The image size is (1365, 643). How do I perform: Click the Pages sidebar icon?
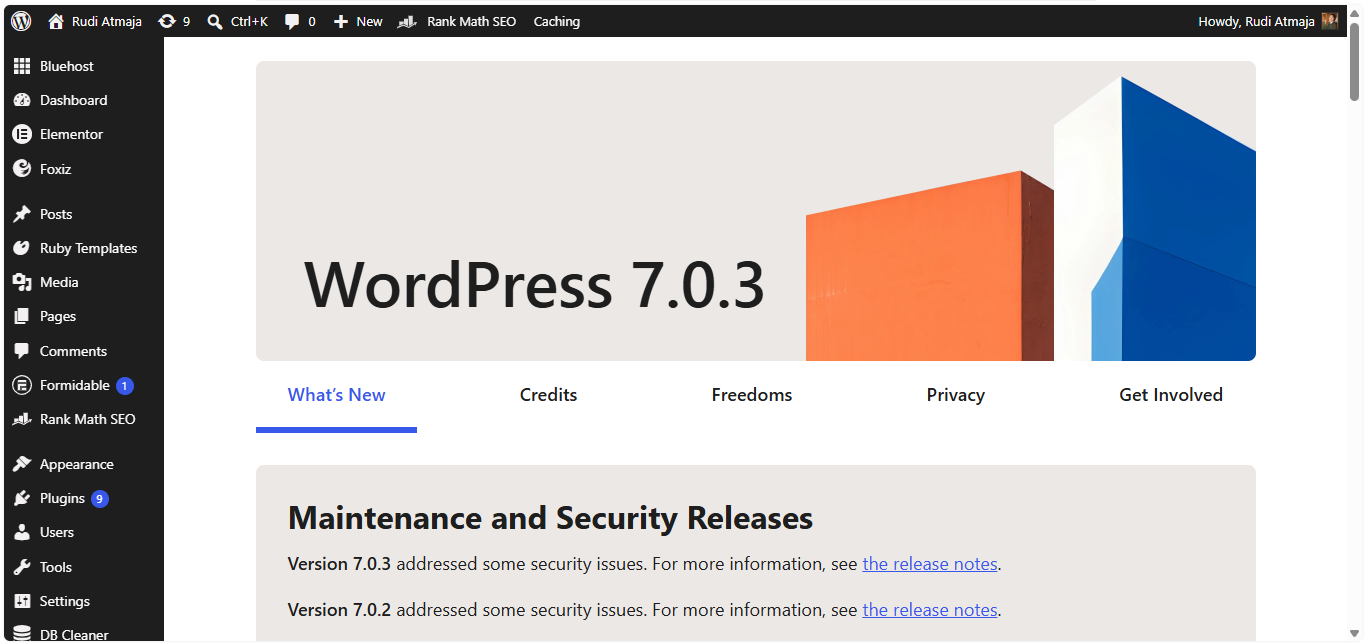coord(22,316)
